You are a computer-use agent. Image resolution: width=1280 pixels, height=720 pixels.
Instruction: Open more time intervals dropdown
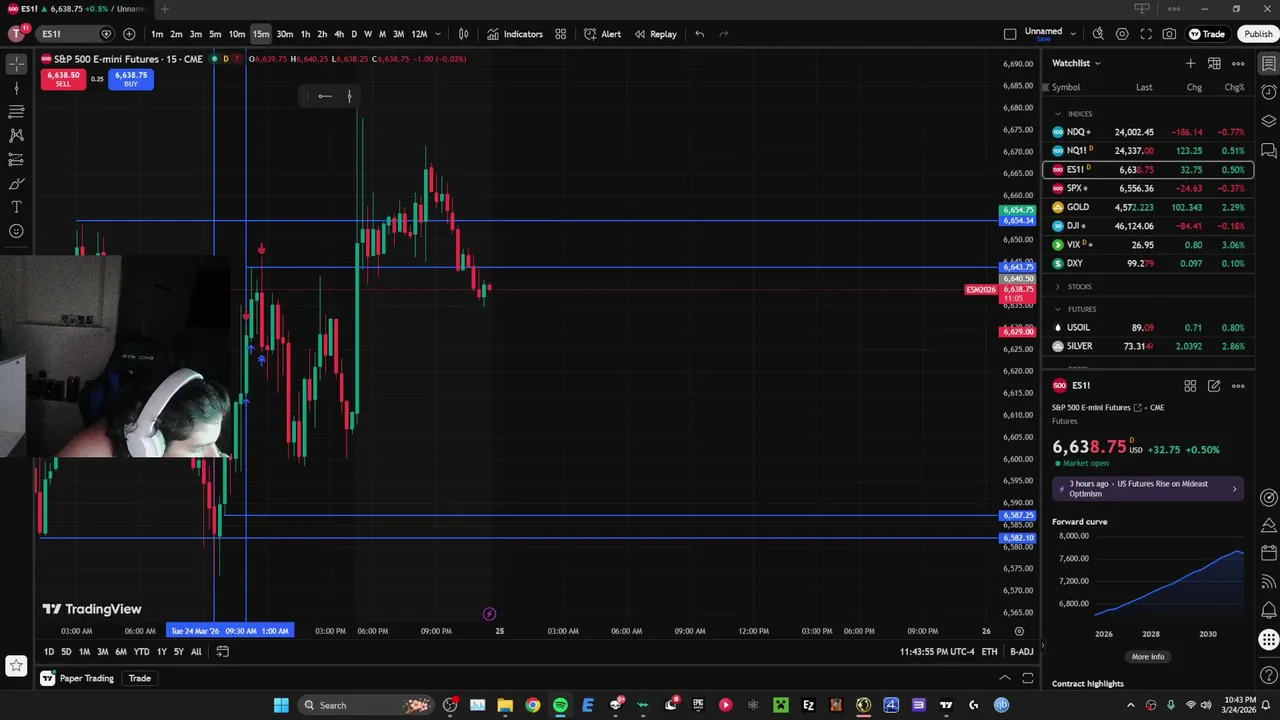[438, 34]
